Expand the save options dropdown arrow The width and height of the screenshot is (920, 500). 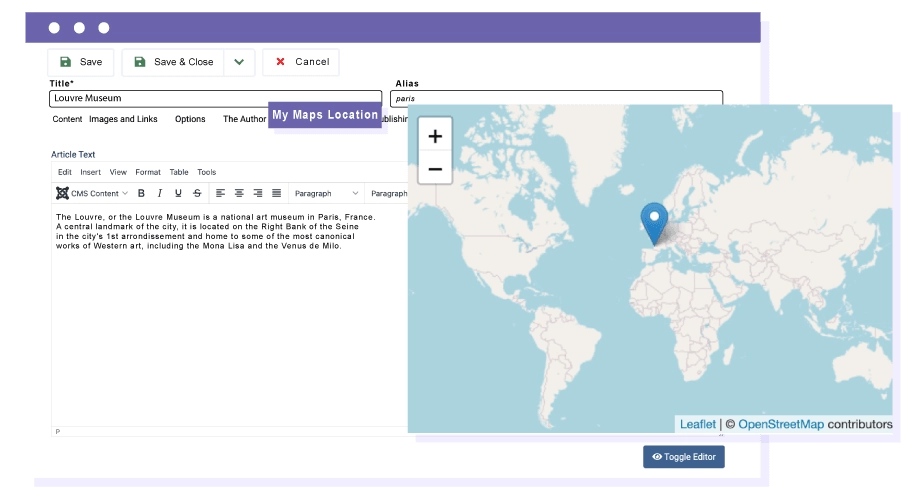(239, 62)
